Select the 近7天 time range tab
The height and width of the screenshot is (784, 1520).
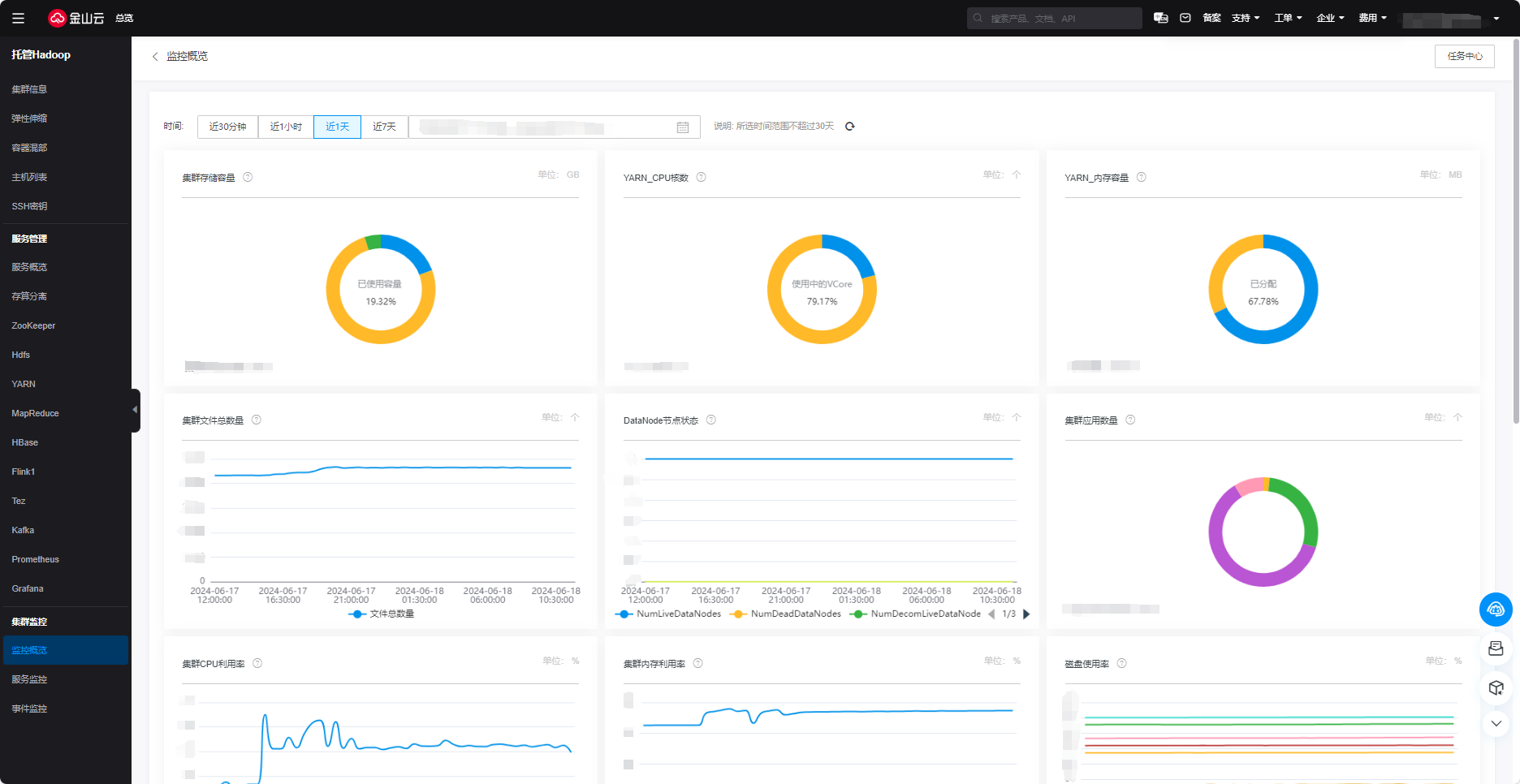[384, 127]
